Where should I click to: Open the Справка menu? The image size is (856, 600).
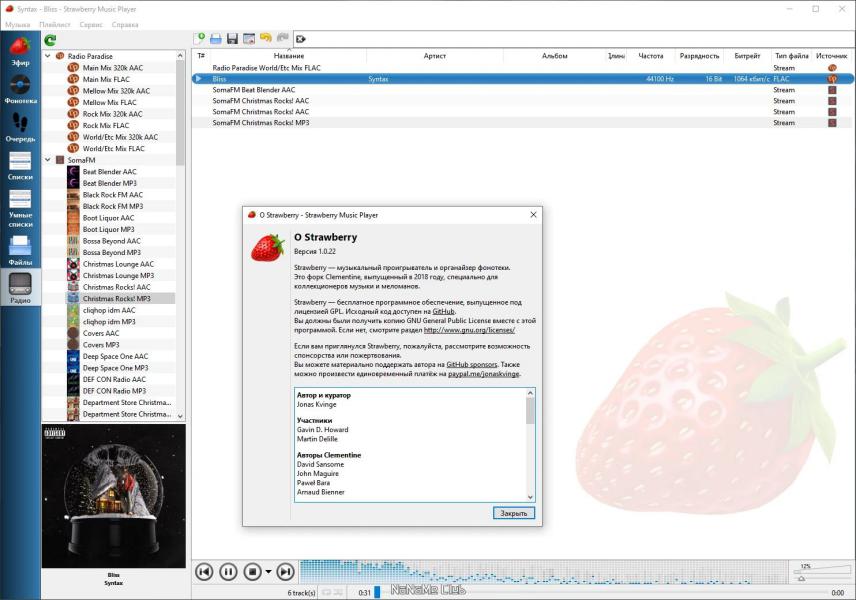tap(125, 25)
